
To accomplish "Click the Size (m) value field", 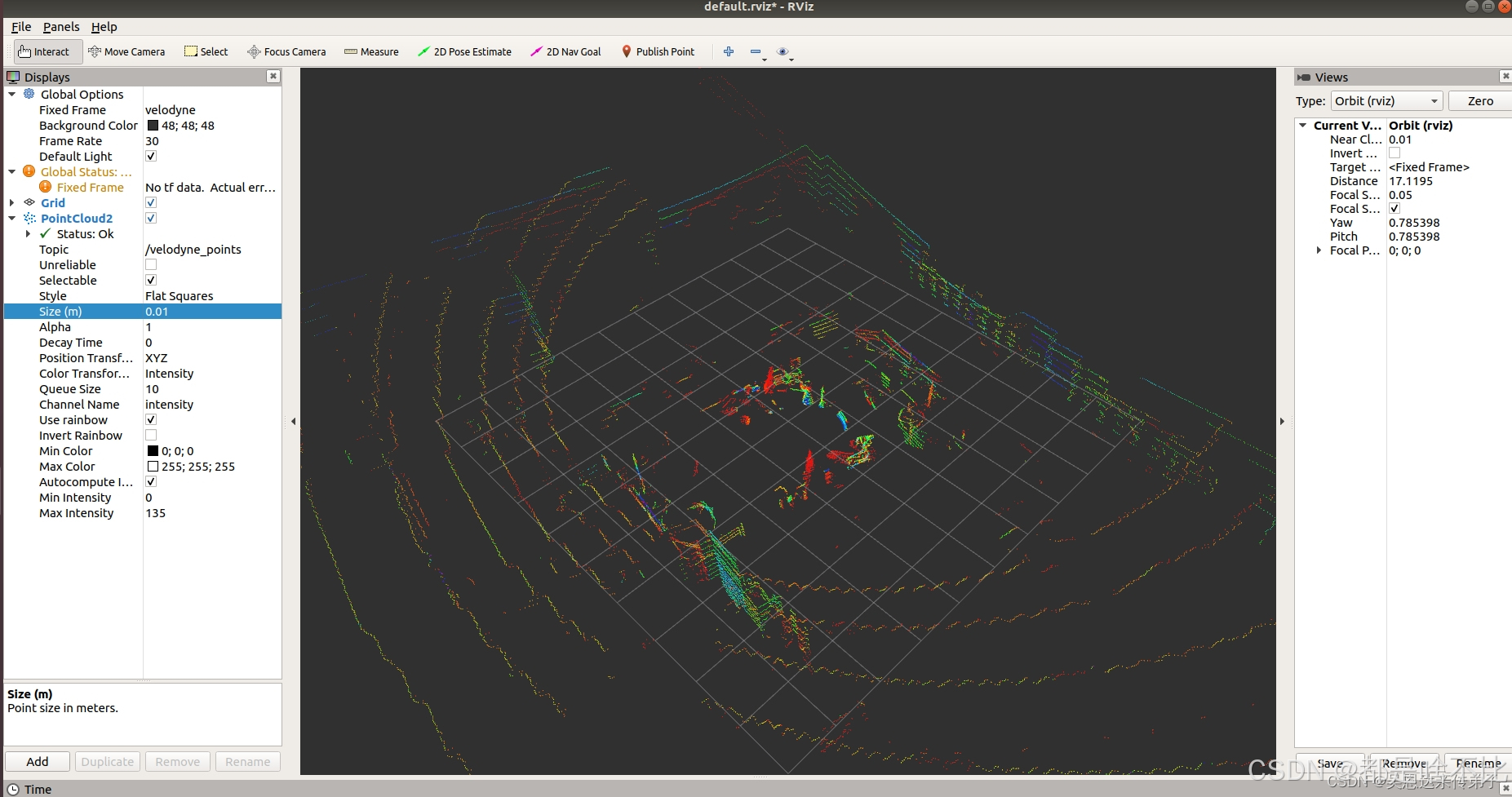I will [x=212, y=311].
